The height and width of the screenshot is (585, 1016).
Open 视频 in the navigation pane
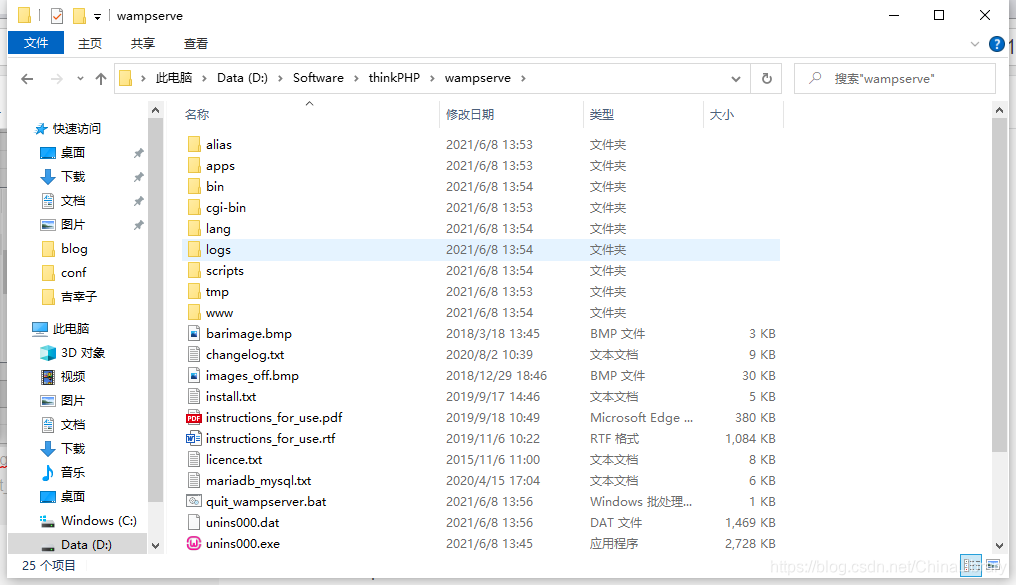point(73,377)
